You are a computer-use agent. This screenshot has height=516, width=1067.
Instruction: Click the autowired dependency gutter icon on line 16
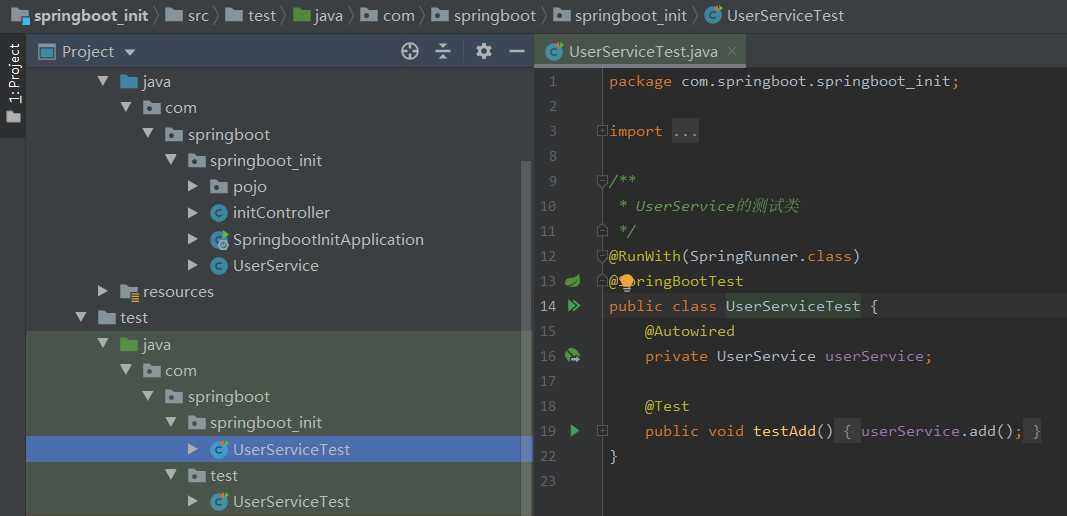click(573, 355)
